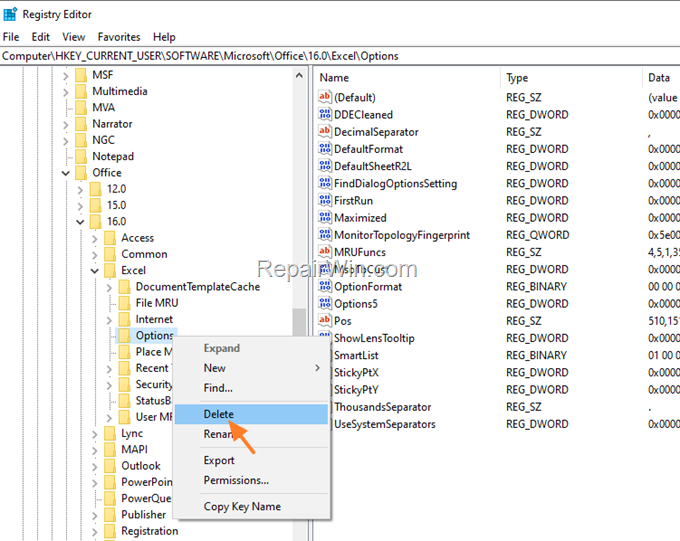Choose Find... in the context menu

click(x=252, y=388)
